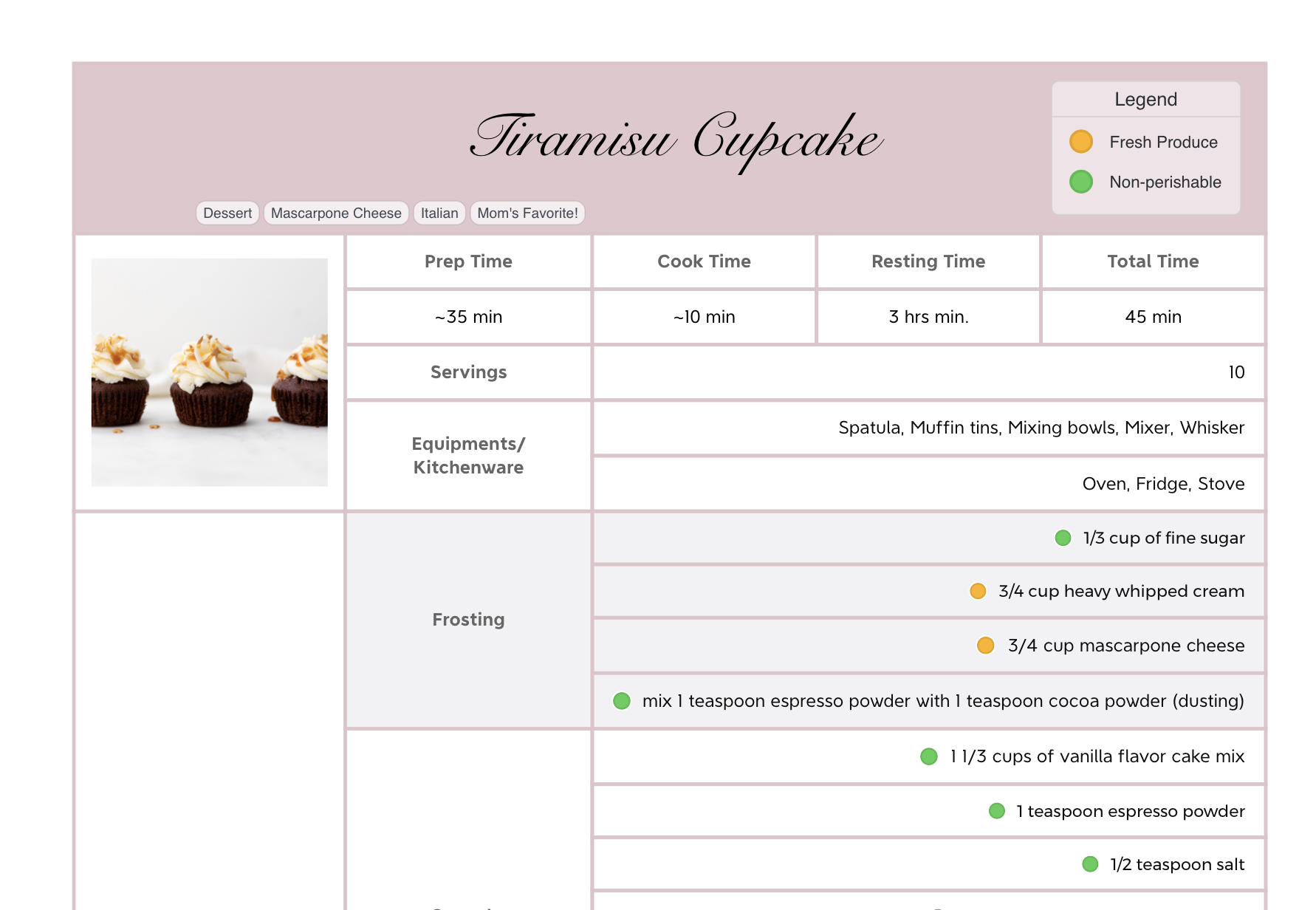Select the espresso and cocoa powder dusting text
Screen dimensions: 1316x910
coord(943,701)
